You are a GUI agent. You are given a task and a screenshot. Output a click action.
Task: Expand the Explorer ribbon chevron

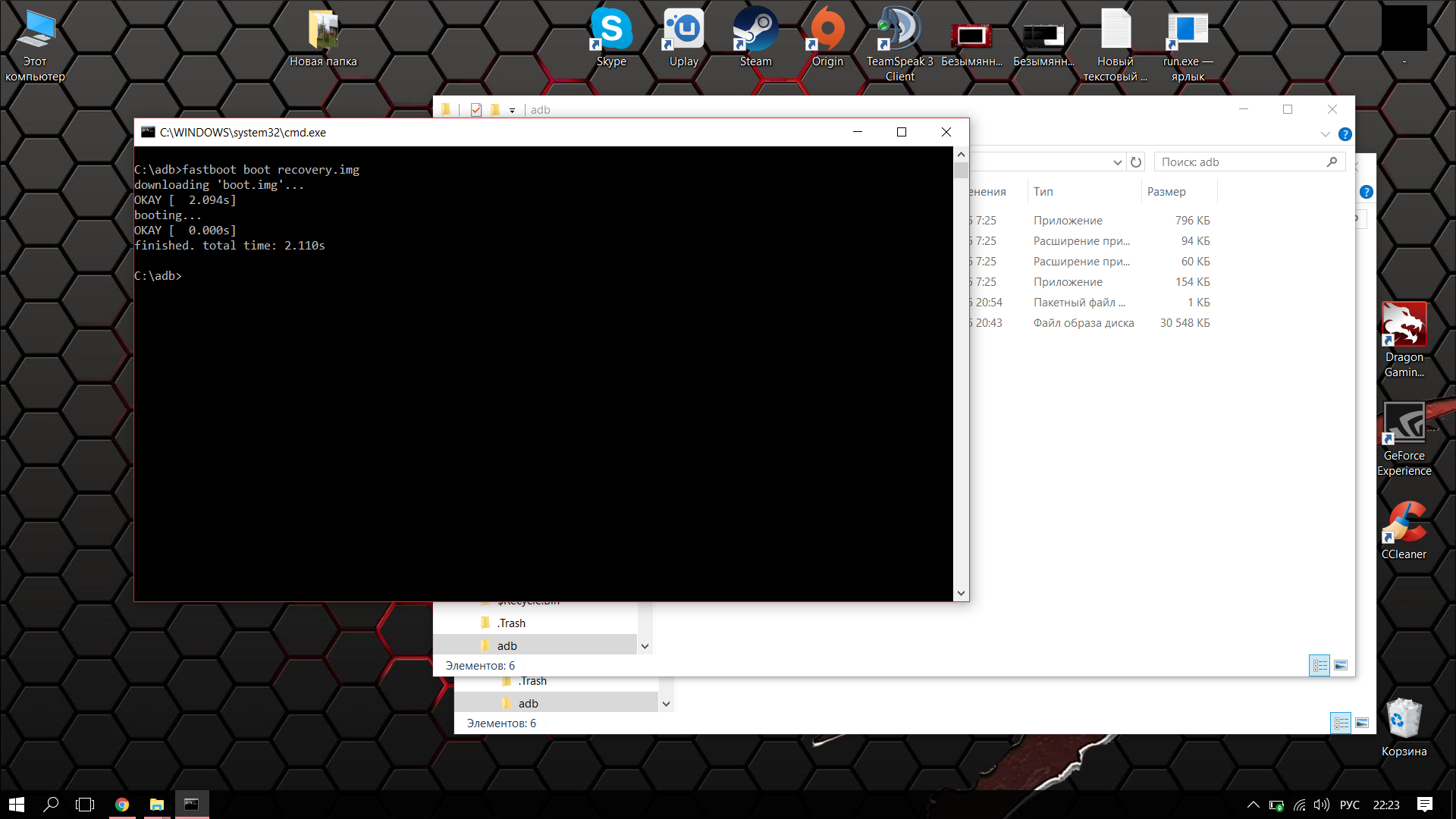[x=1325, y=134]
